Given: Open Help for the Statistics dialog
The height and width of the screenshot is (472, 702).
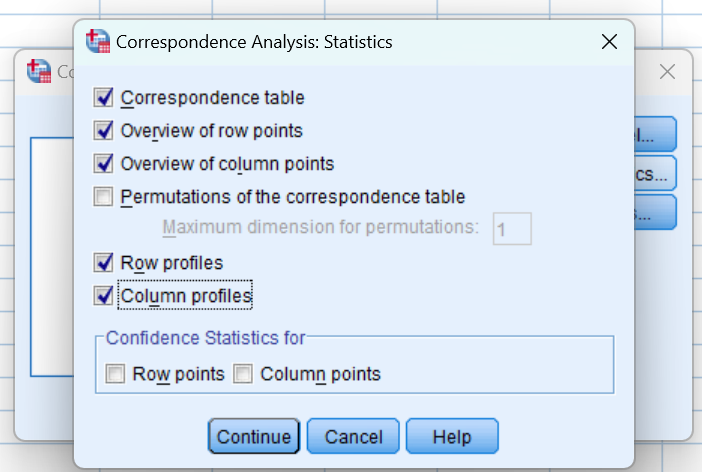Looking at the screenshot, I should coord(451,437).
